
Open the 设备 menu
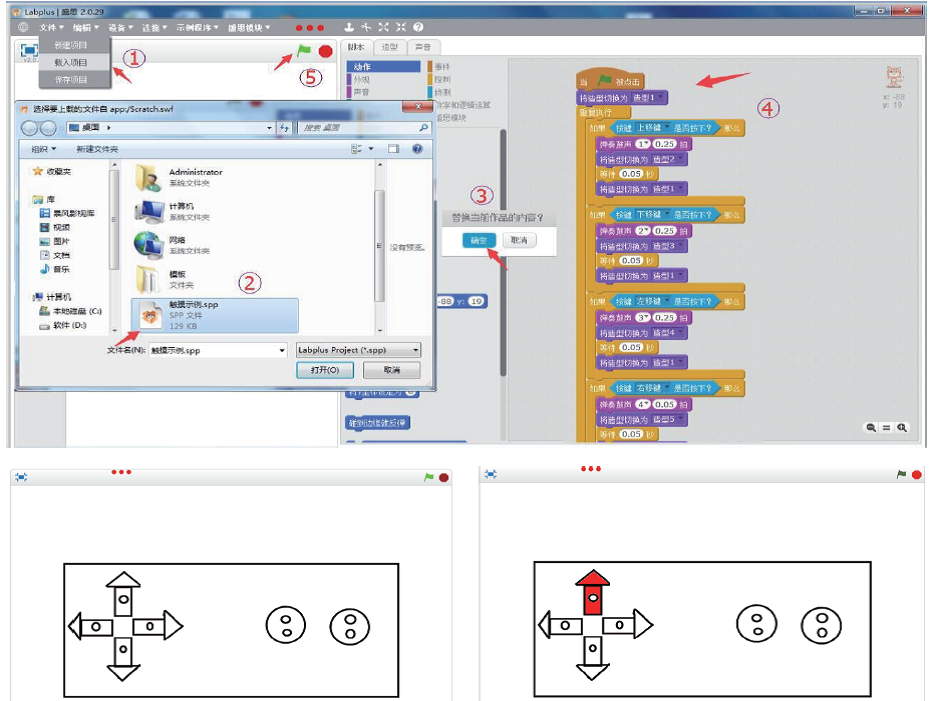120,27
